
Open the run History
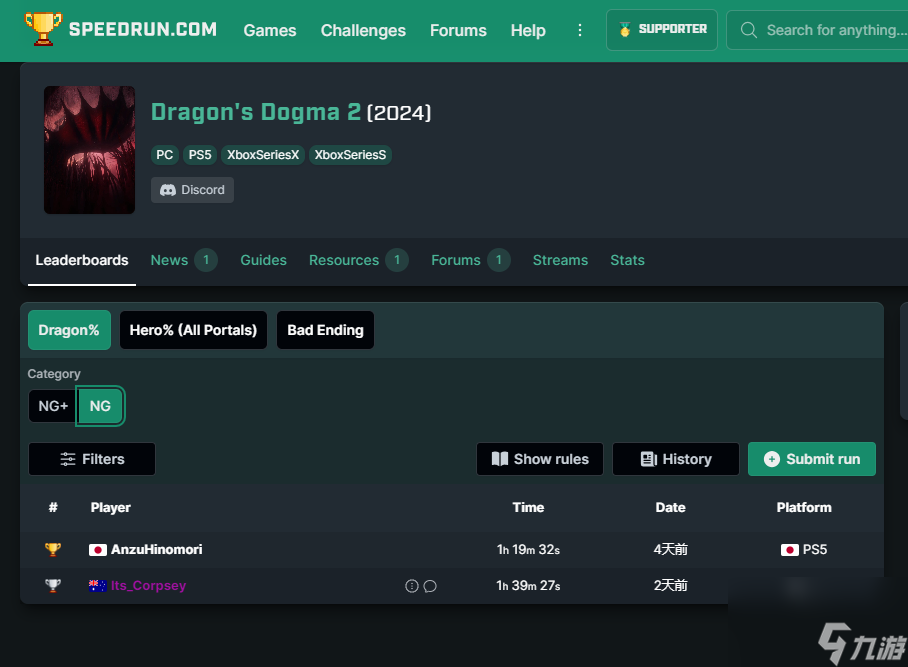tap(676, 459)
